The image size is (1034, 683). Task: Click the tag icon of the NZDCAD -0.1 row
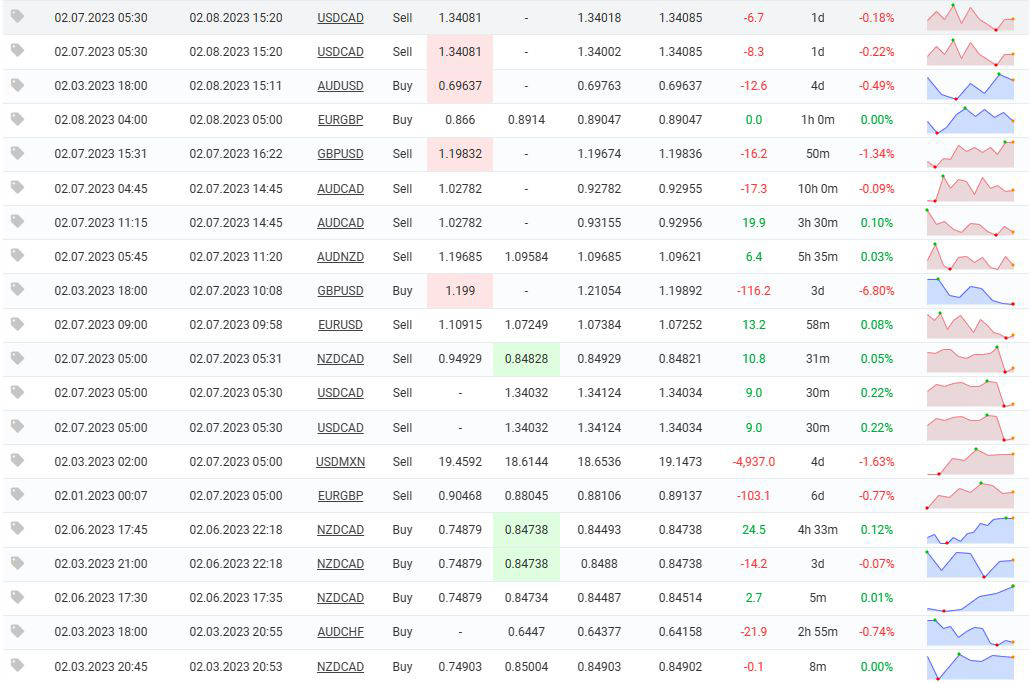point(18,665)
